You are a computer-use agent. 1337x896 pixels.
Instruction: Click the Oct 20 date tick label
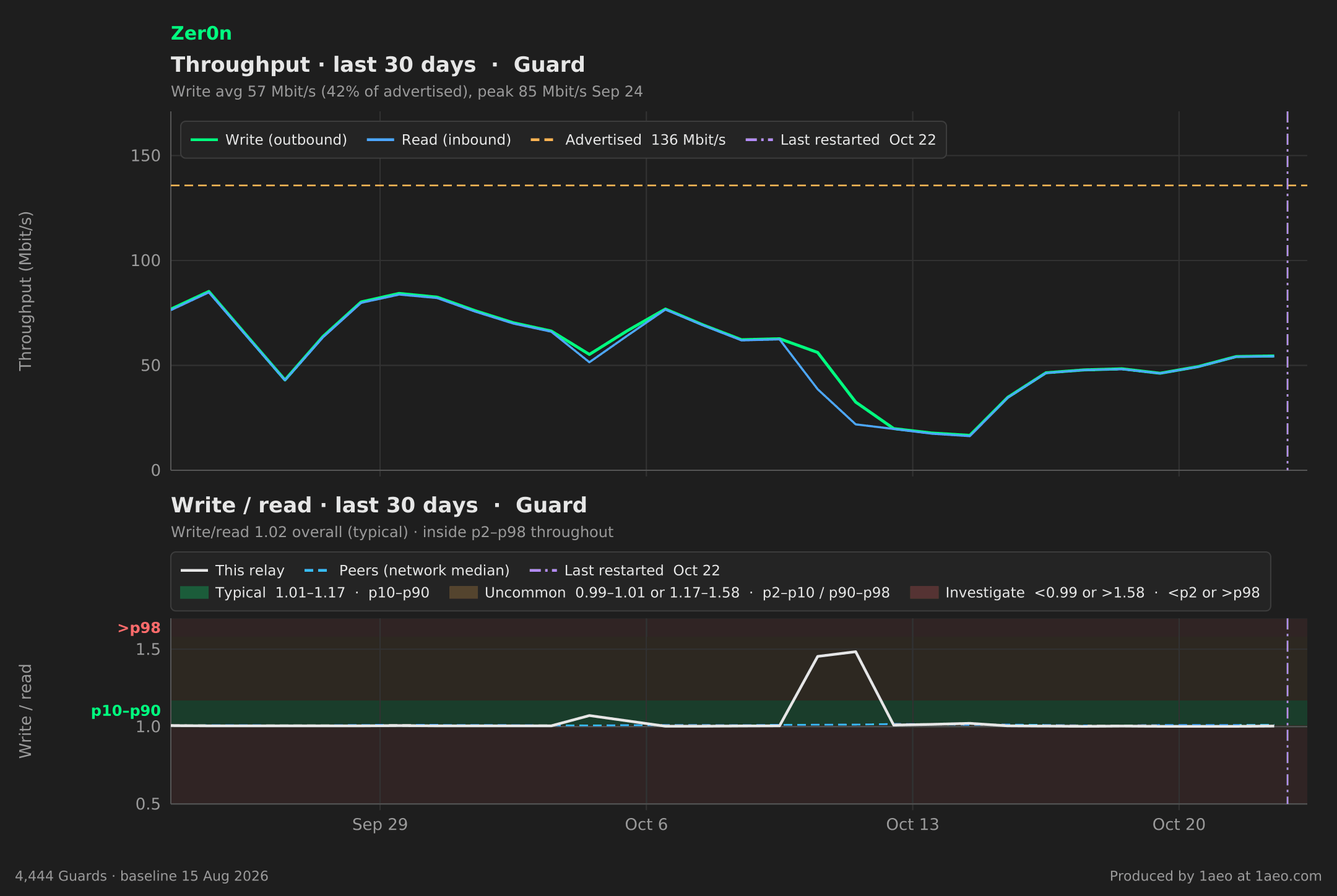coord(1179,825)
